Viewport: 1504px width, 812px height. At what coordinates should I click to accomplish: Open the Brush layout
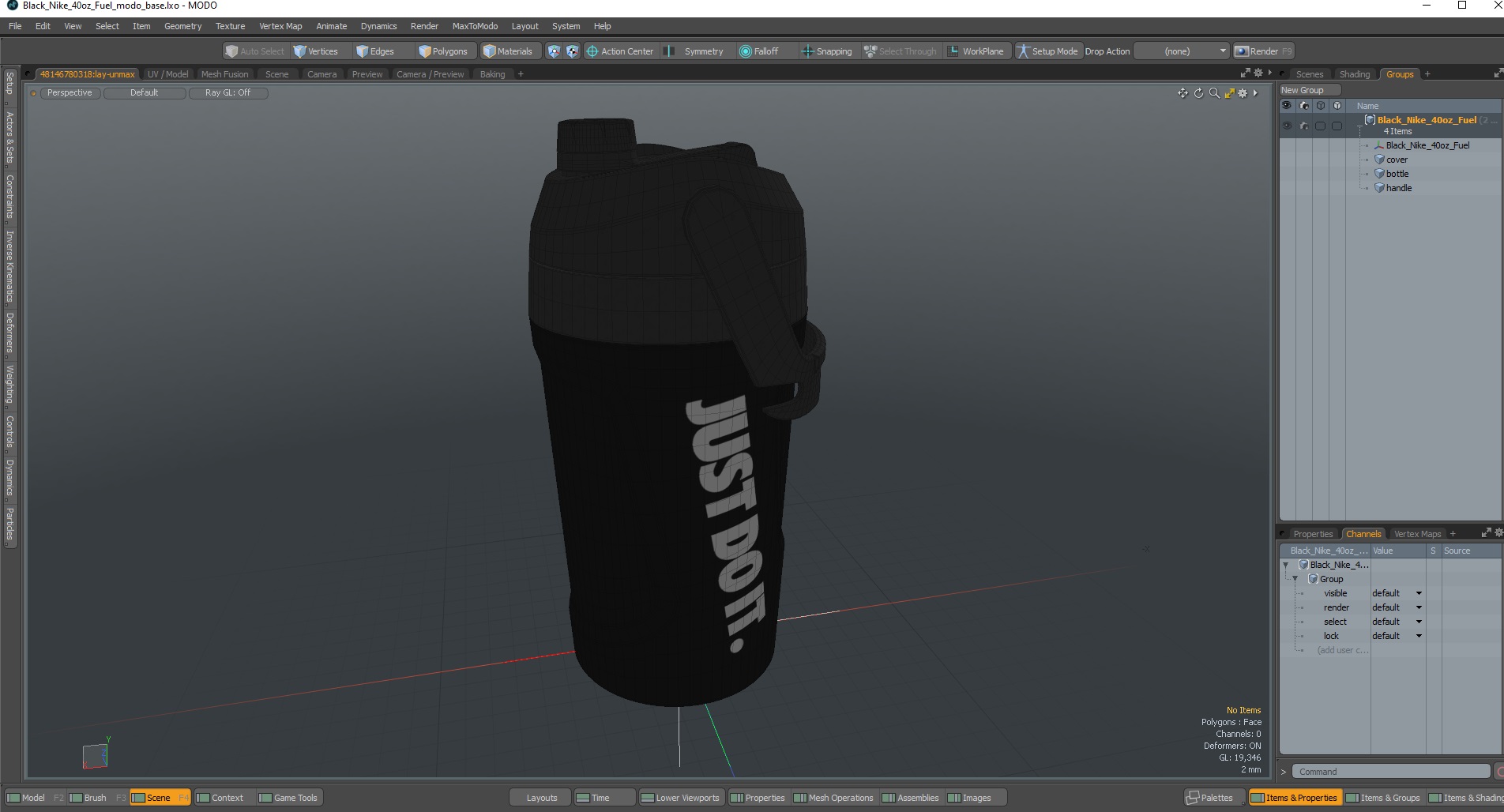point(96,798)
